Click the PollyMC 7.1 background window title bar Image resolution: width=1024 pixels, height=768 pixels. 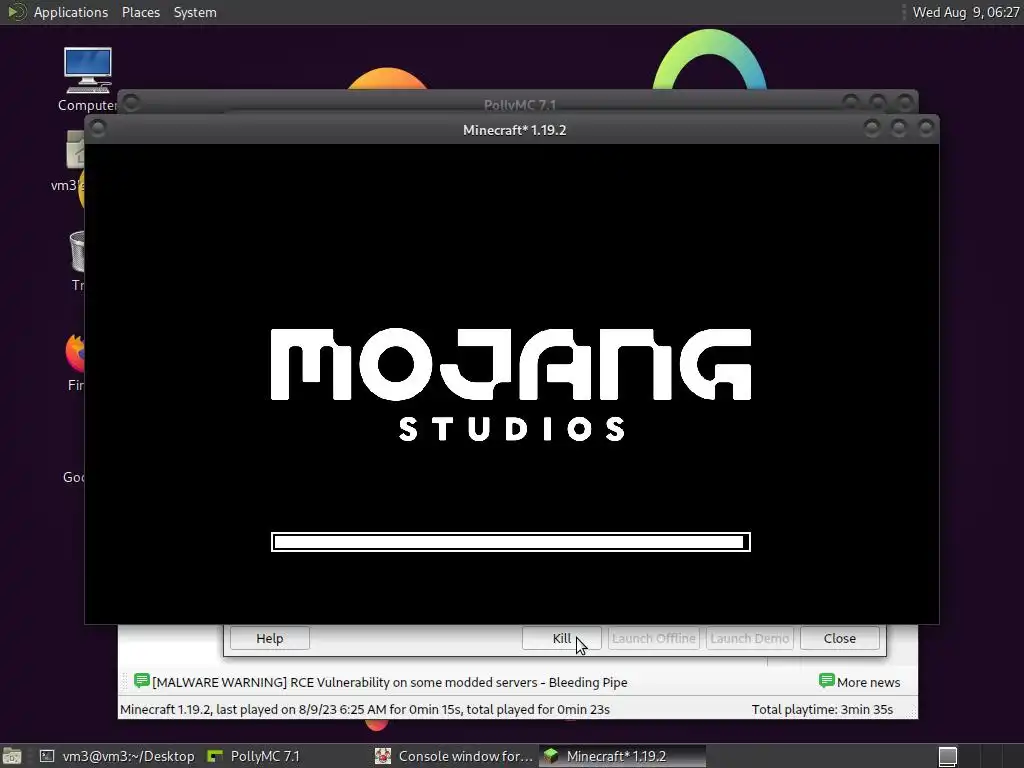[519, 103]
